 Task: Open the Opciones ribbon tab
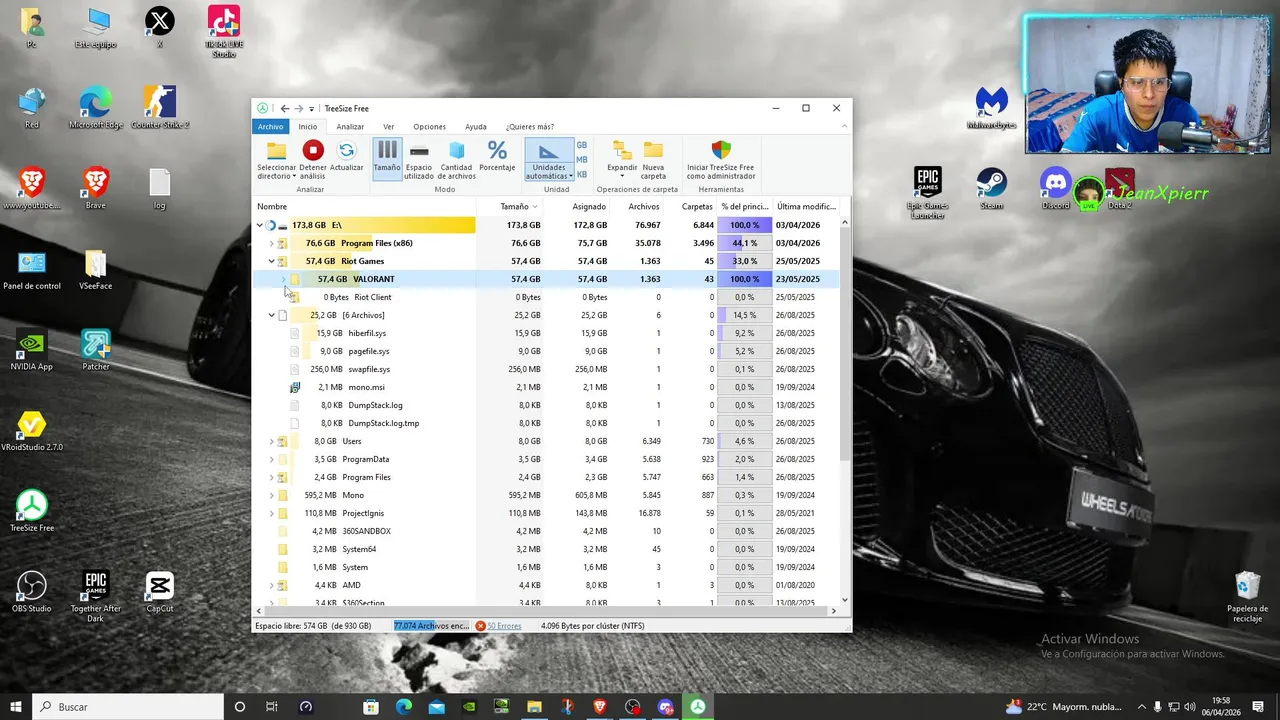pos(430,127)
